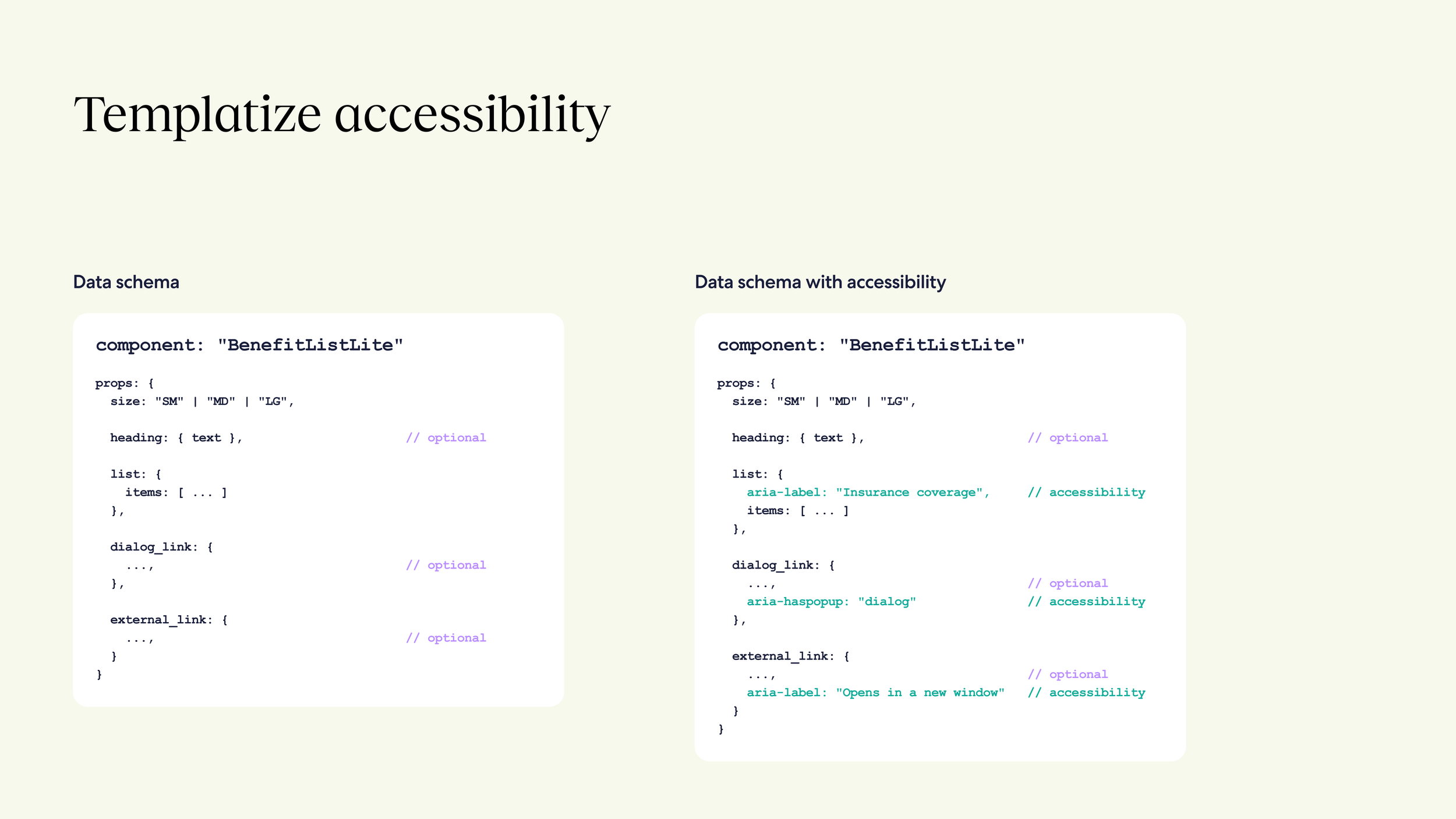Click the 'external_link: {' line in right card
The image size is (1456, 819).
coord(791,656)
